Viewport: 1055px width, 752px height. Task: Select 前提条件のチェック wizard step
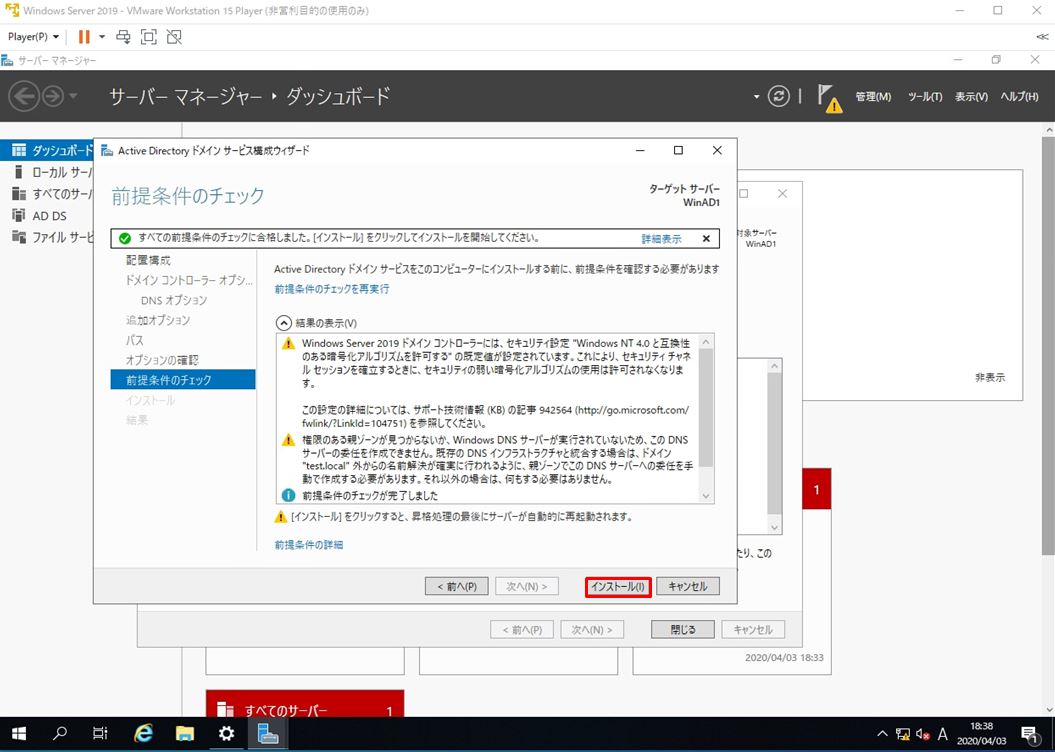tap(183, 380)
